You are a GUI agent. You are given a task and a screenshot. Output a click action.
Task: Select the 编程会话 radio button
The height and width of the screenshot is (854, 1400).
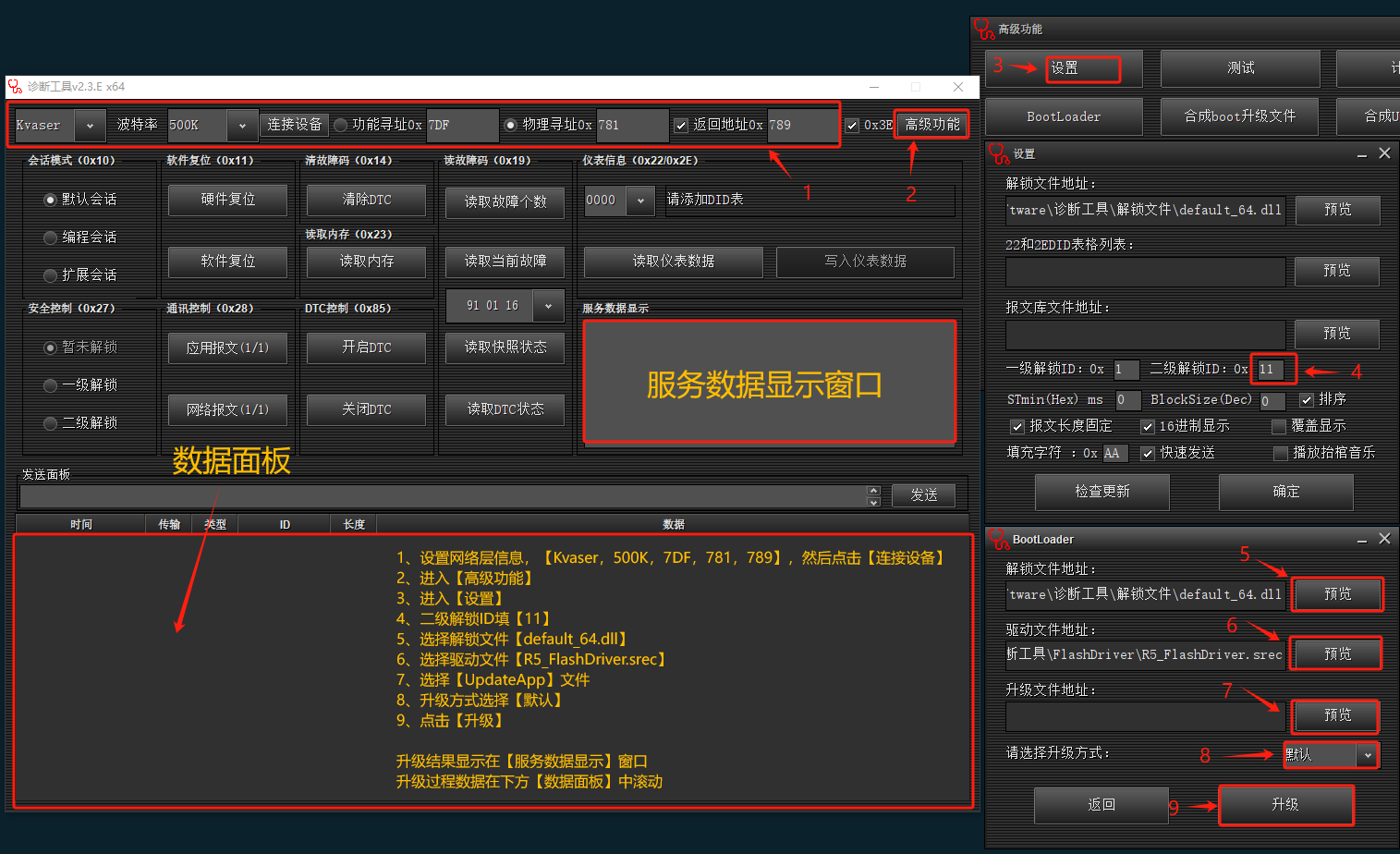coord(51,238)
